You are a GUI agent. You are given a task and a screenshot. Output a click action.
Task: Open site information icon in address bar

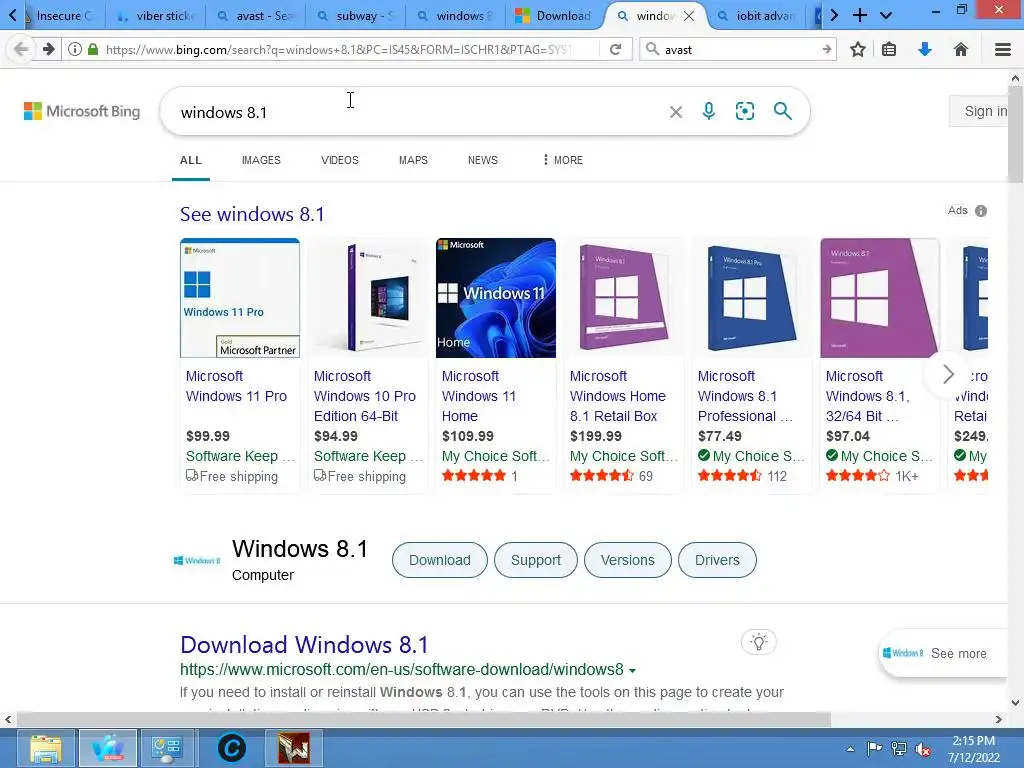click(x=75, y=49)
